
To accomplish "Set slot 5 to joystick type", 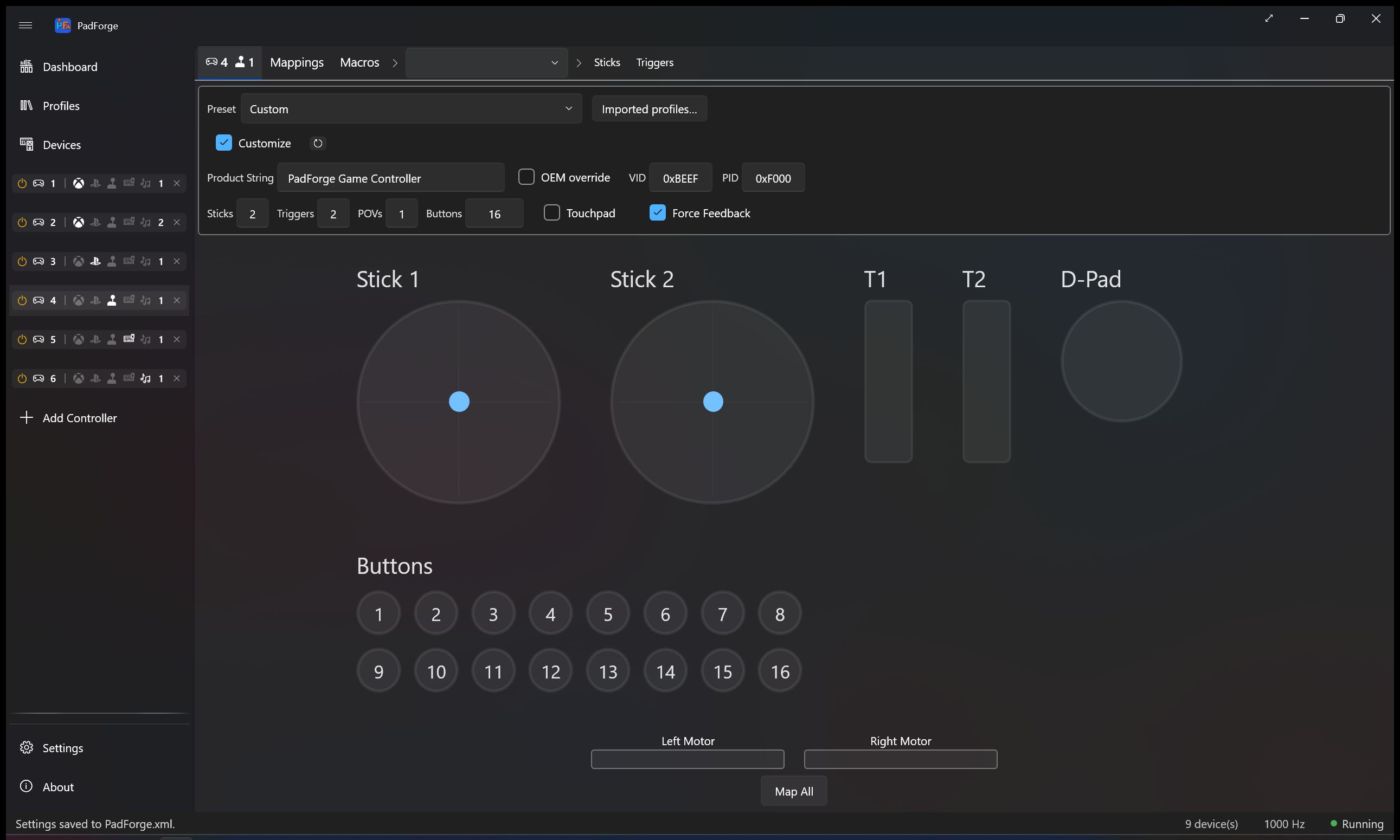I will [112, 340].
